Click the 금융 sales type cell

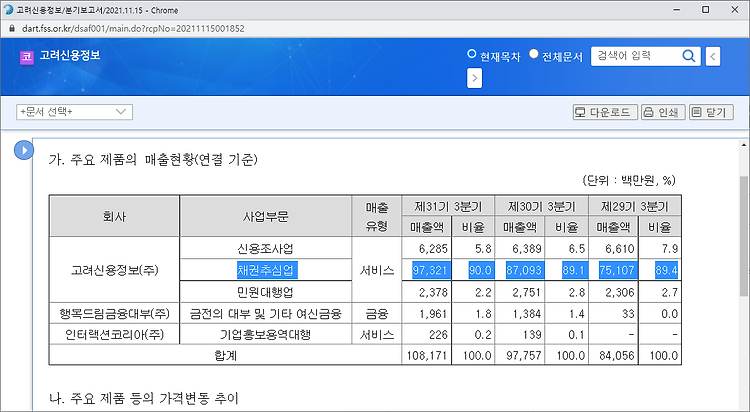click(x=377, y=314)
